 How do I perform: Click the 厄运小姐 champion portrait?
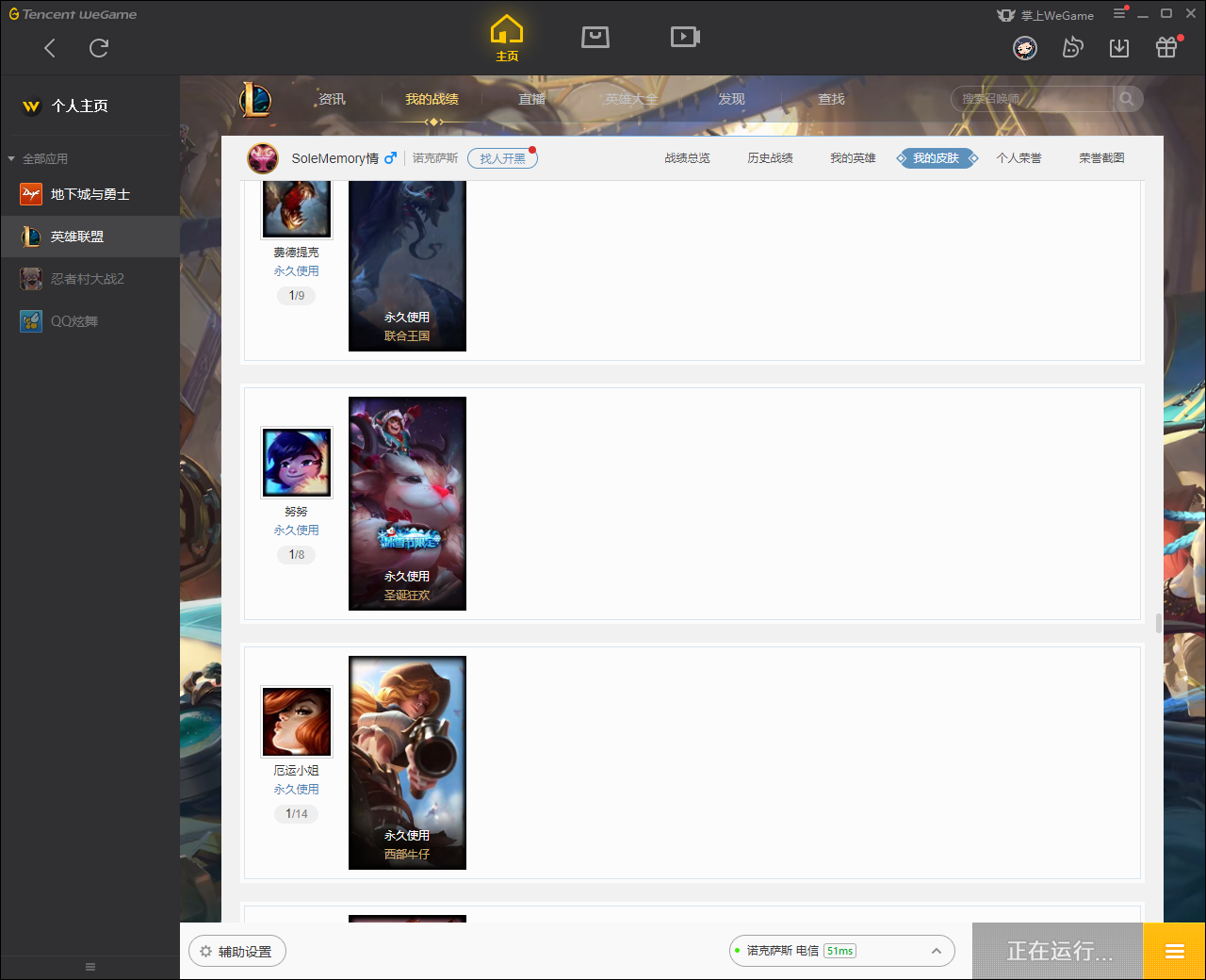click(297, 721)
